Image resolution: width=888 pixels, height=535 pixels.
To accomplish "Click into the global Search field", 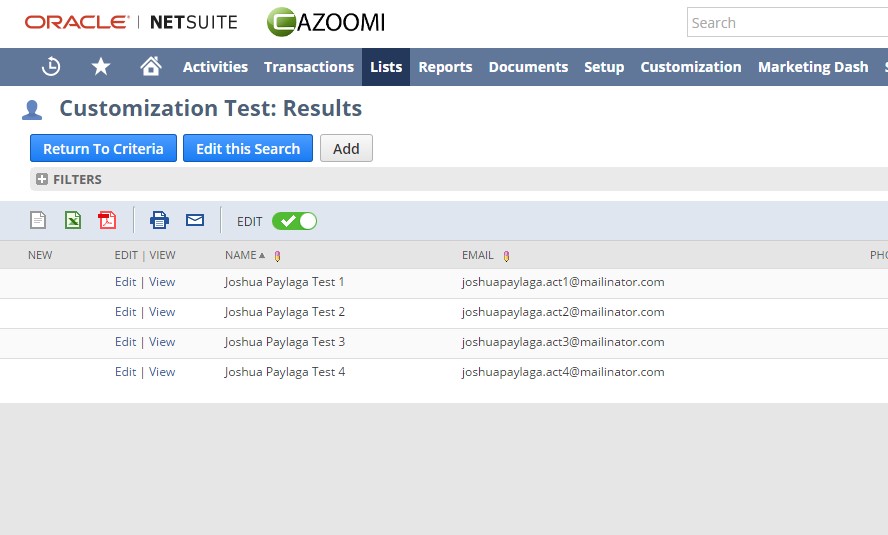I will (x=785, y=23).
